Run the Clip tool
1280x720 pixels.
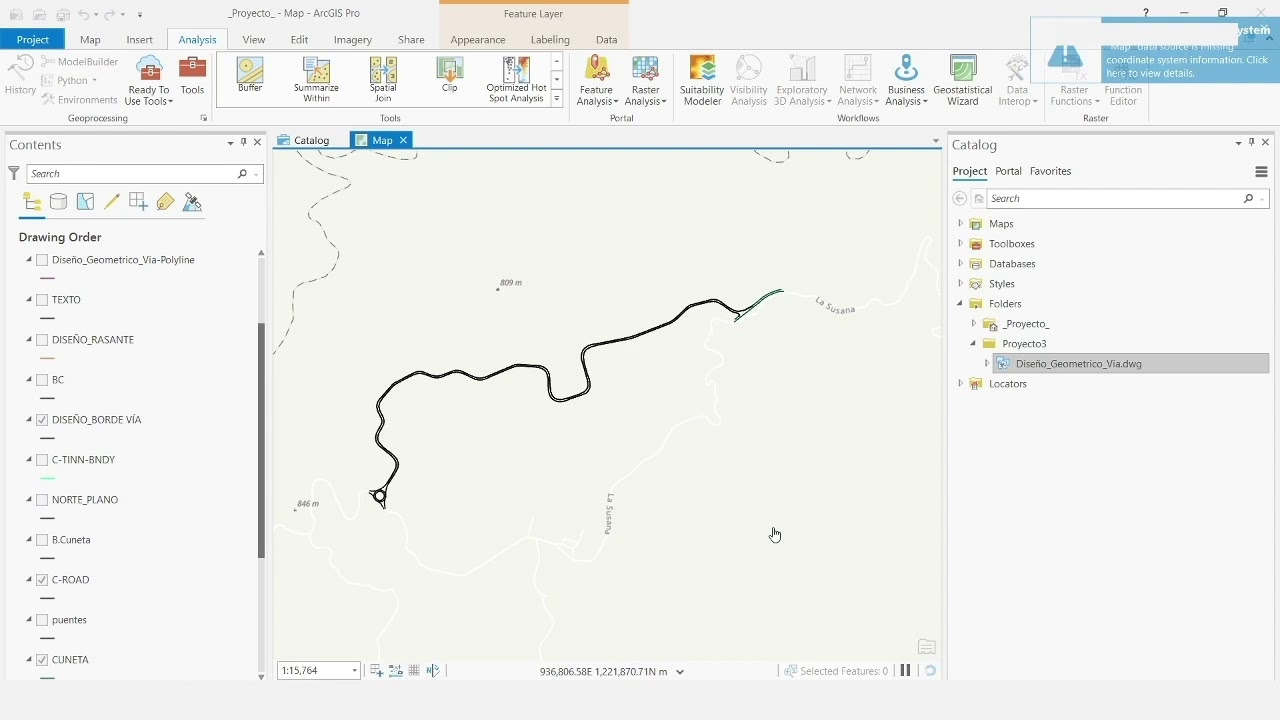450,76
